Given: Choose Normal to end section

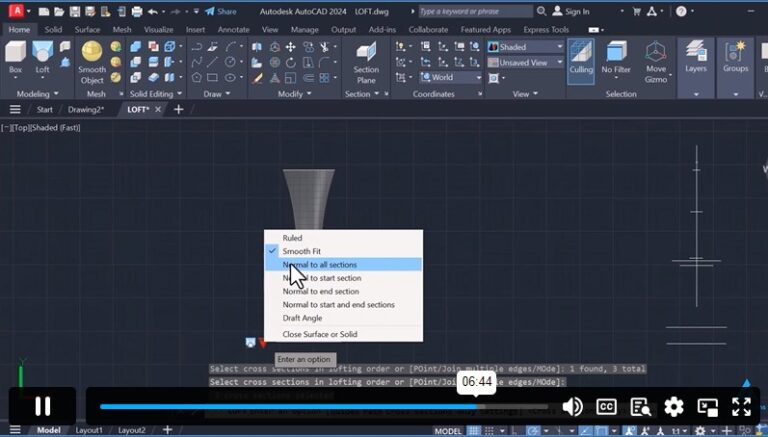Looking at the screenshot, I should point(343,291).
